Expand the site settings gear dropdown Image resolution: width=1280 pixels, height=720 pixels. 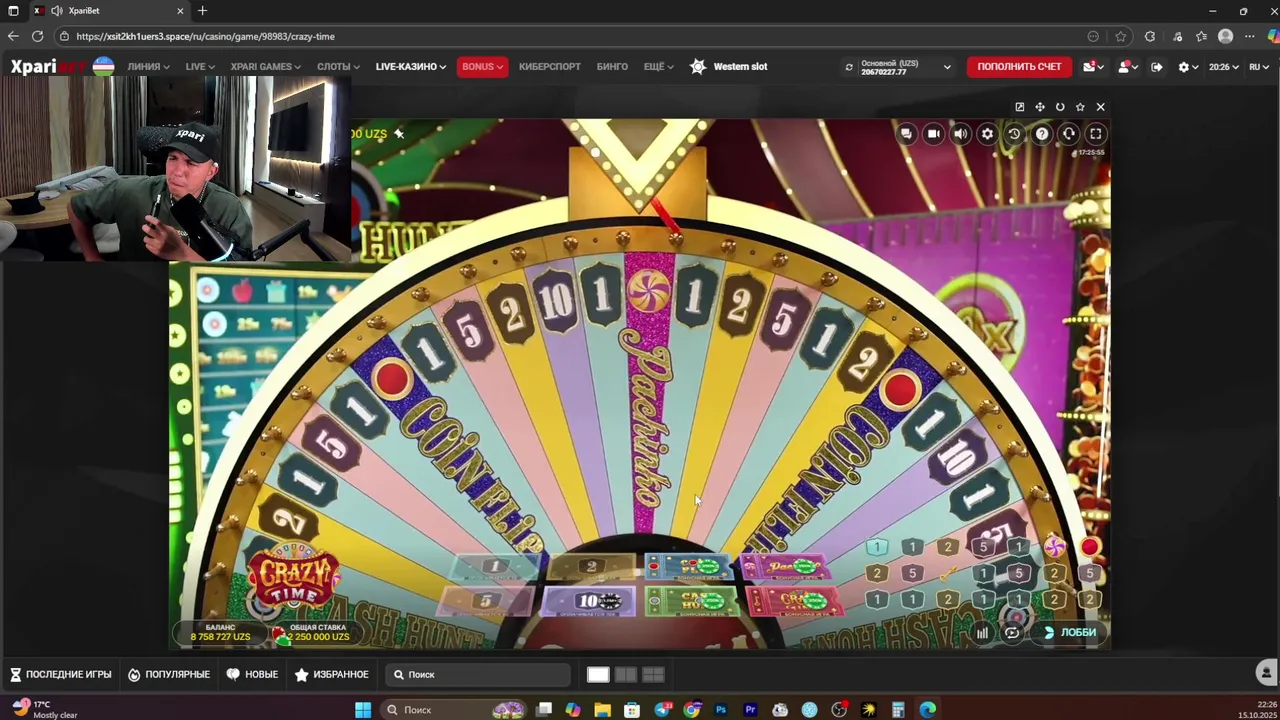[1188, 67]
